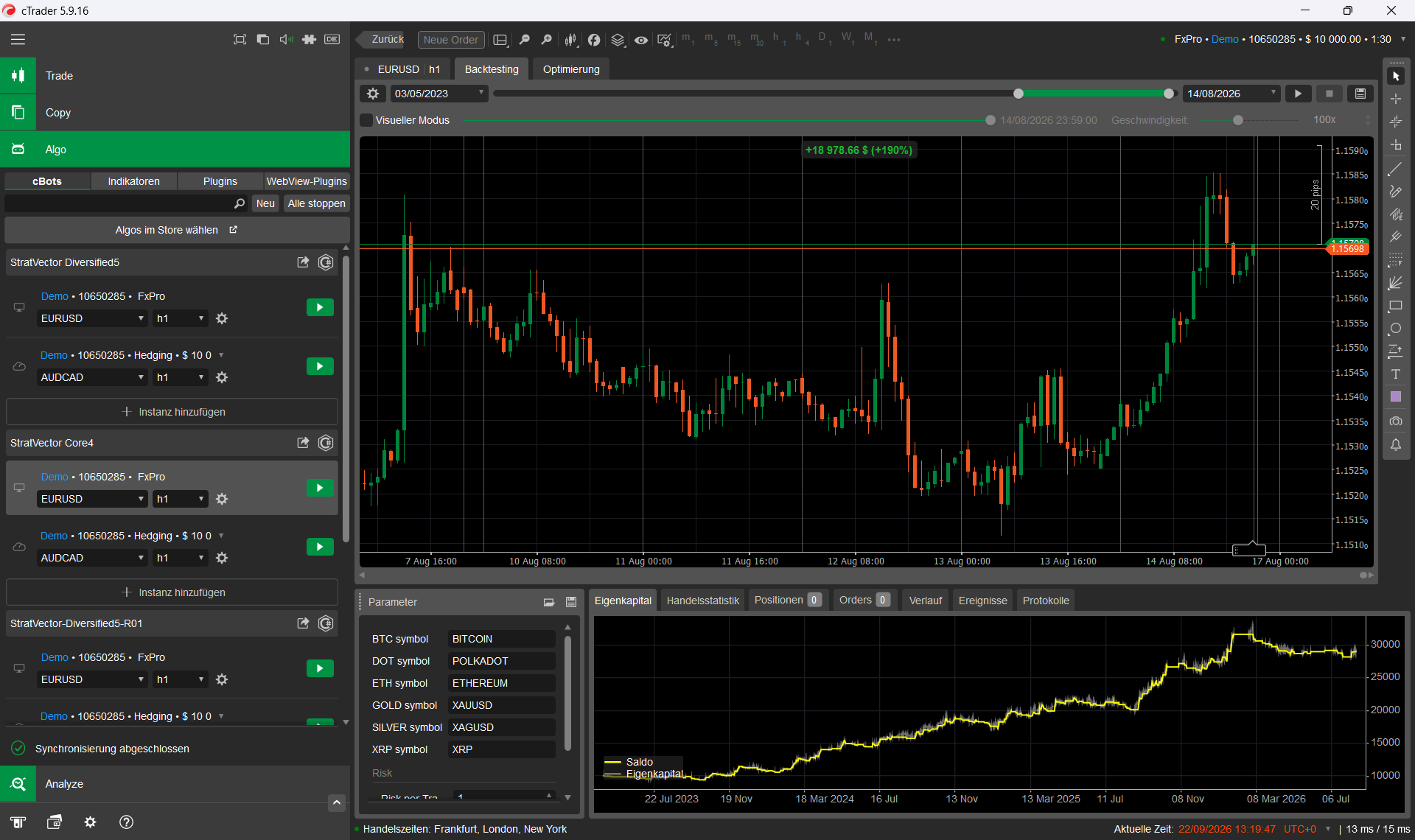This screenshot has width=1415, height=840.
Task: Select the Fibonacci fan tool
Action: click(x=1396, y=283)
